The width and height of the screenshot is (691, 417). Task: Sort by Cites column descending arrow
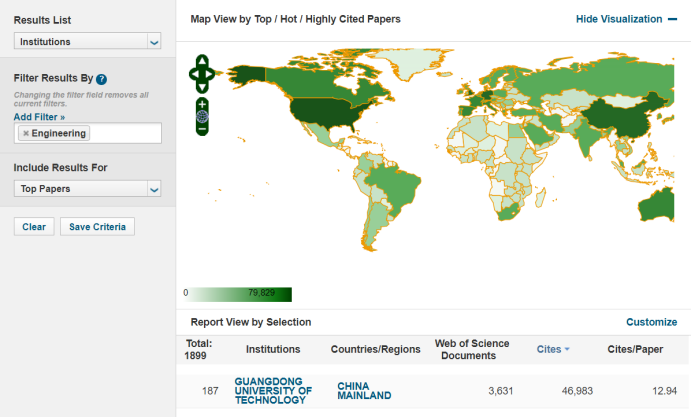(567, 349)
